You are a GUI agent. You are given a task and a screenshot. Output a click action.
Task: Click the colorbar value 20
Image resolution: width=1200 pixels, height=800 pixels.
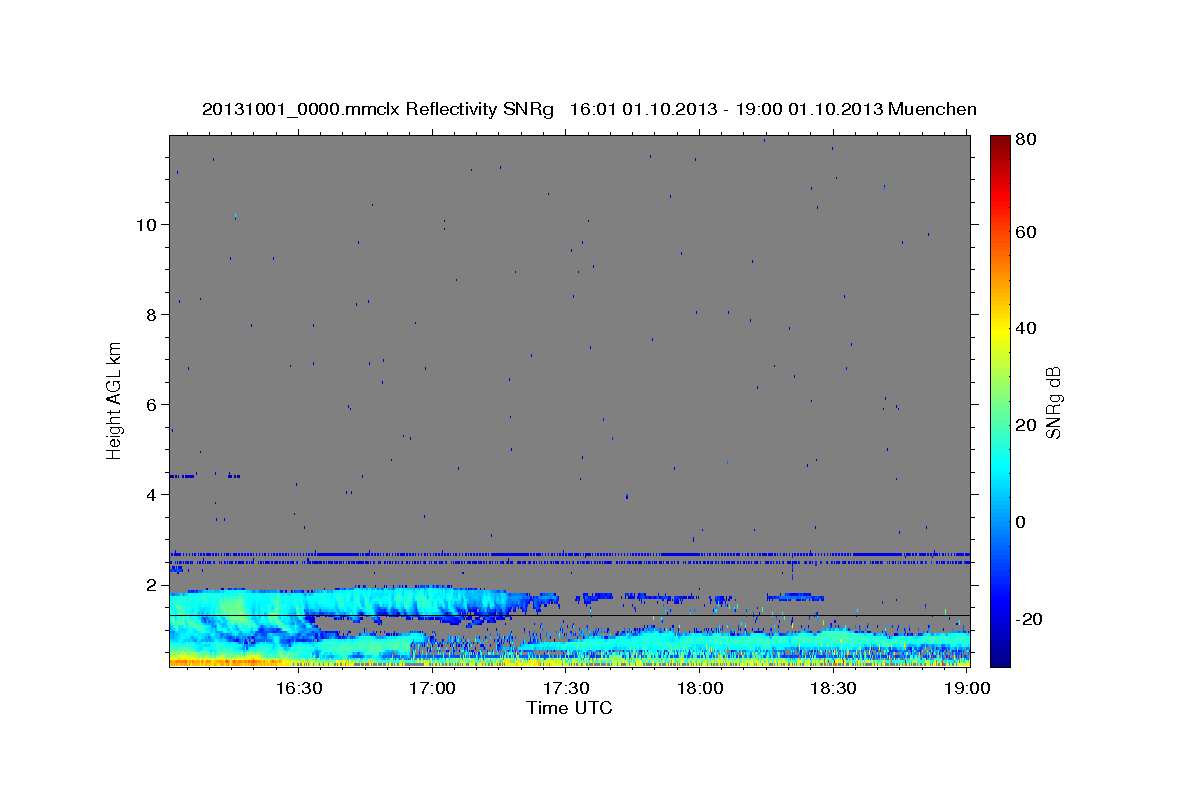1028,425
